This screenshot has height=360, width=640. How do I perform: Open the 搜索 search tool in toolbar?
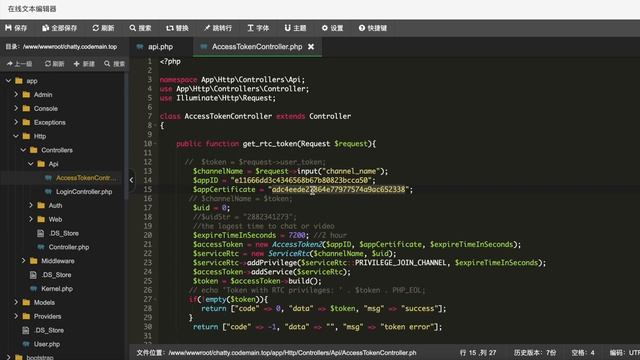(140, 28)
